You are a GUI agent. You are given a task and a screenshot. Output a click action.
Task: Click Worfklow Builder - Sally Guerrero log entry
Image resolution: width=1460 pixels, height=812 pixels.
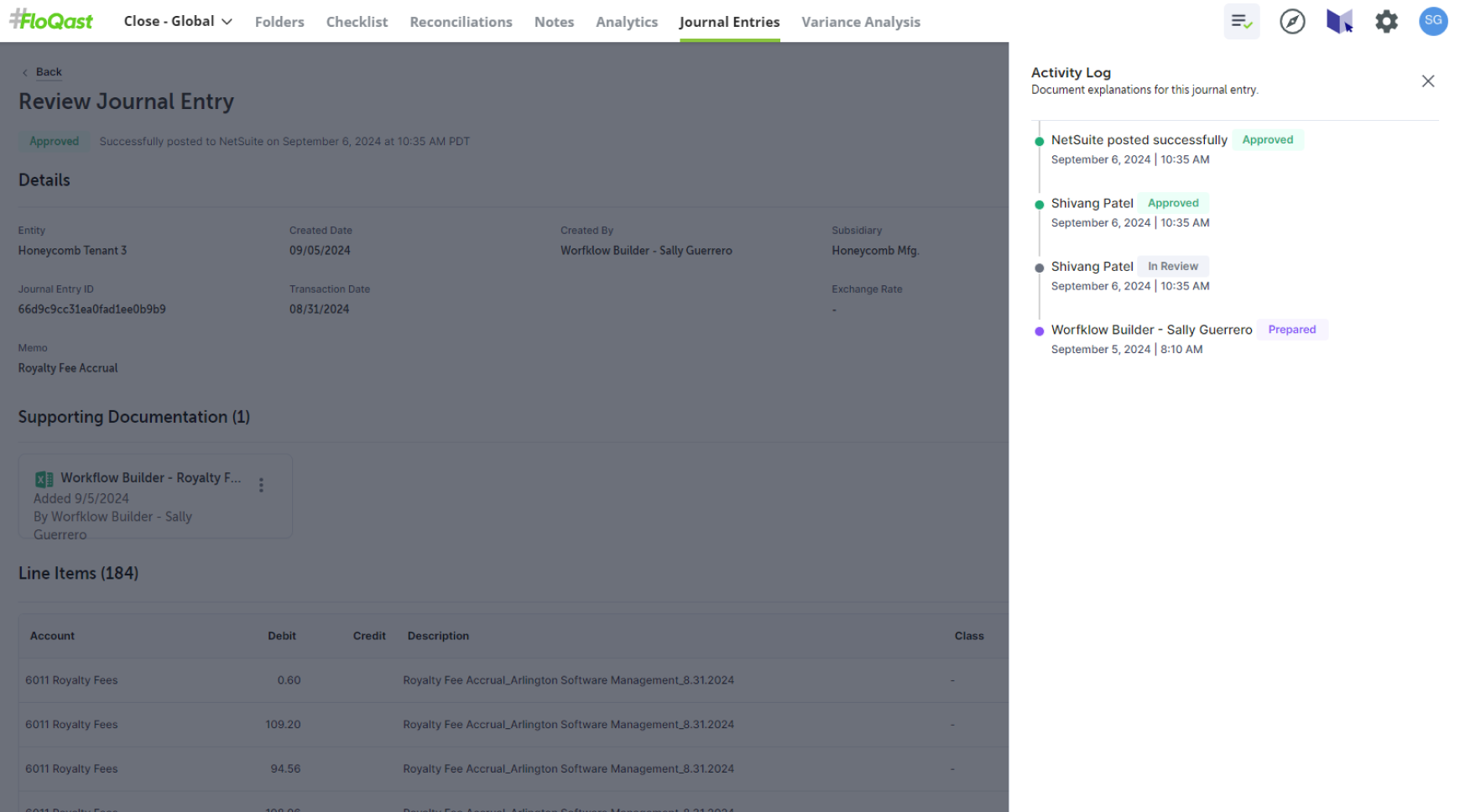click(1151, 330)
